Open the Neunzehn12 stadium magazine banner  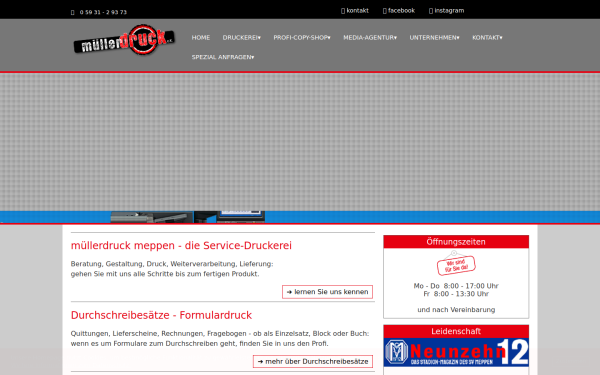pos(456,352)
